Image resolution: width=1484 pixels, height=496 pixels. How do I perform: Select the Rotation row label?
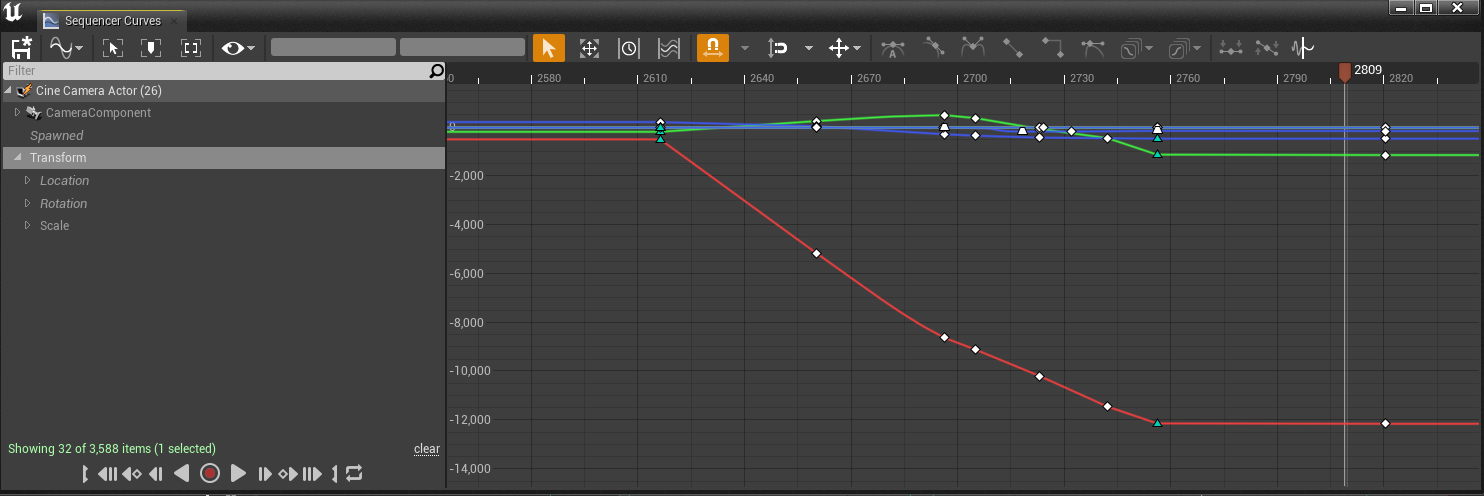click(x=63, y=204)
